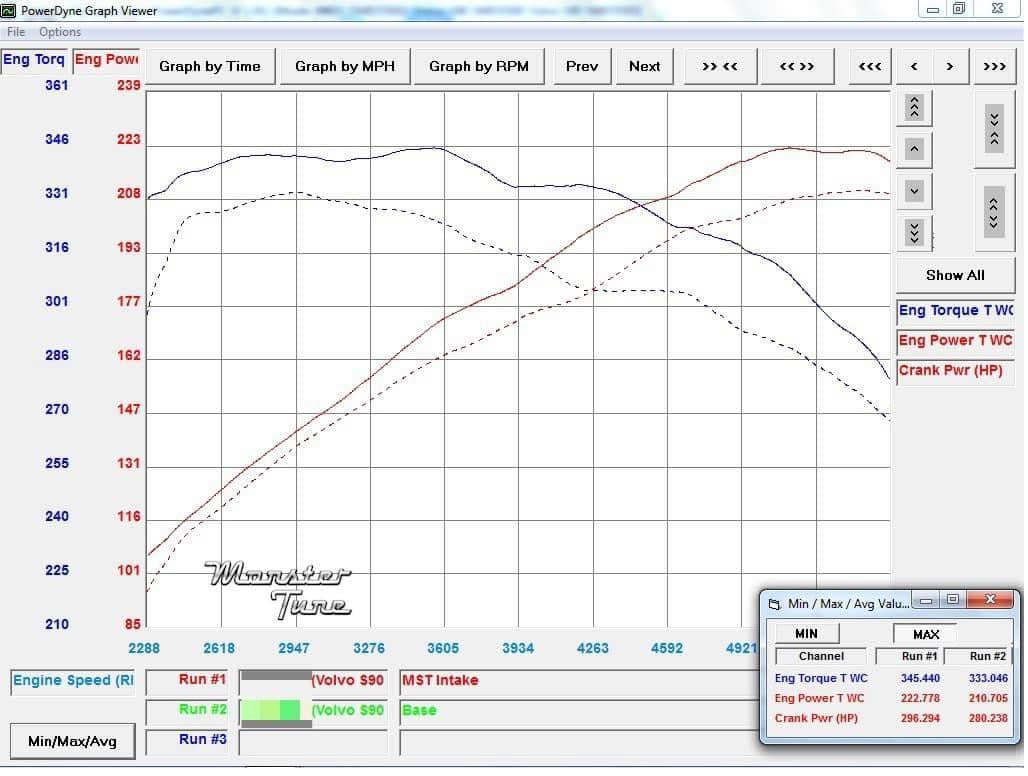Click the Show All button

(x=954, y=275)
